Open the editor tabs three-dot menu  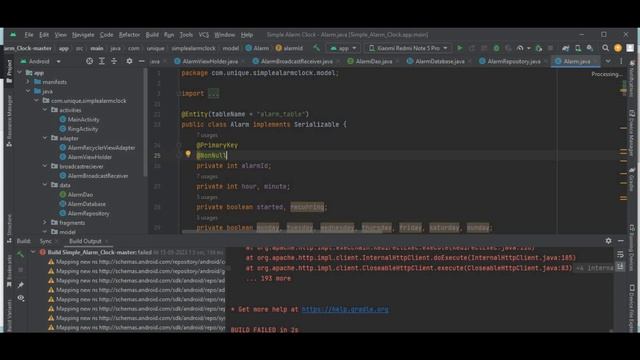point(621,61)
